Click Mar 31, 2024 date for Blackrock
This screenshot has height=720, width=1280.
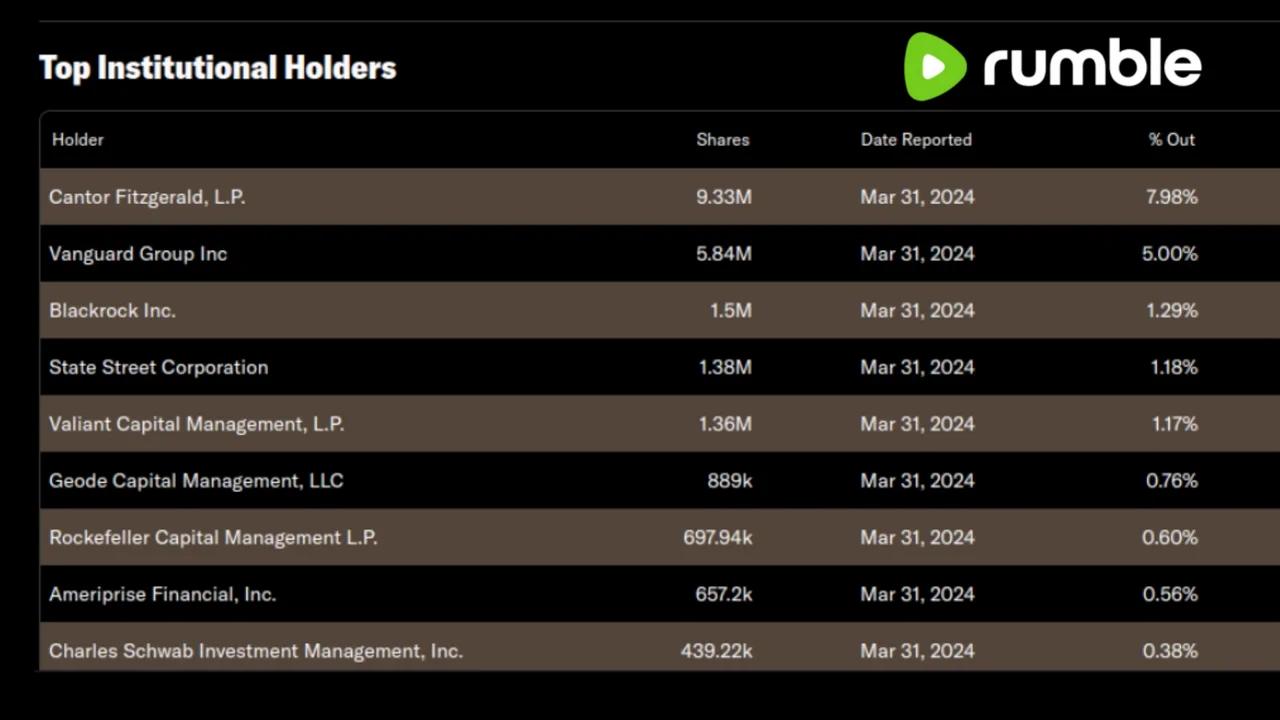[x=917, y=311]
